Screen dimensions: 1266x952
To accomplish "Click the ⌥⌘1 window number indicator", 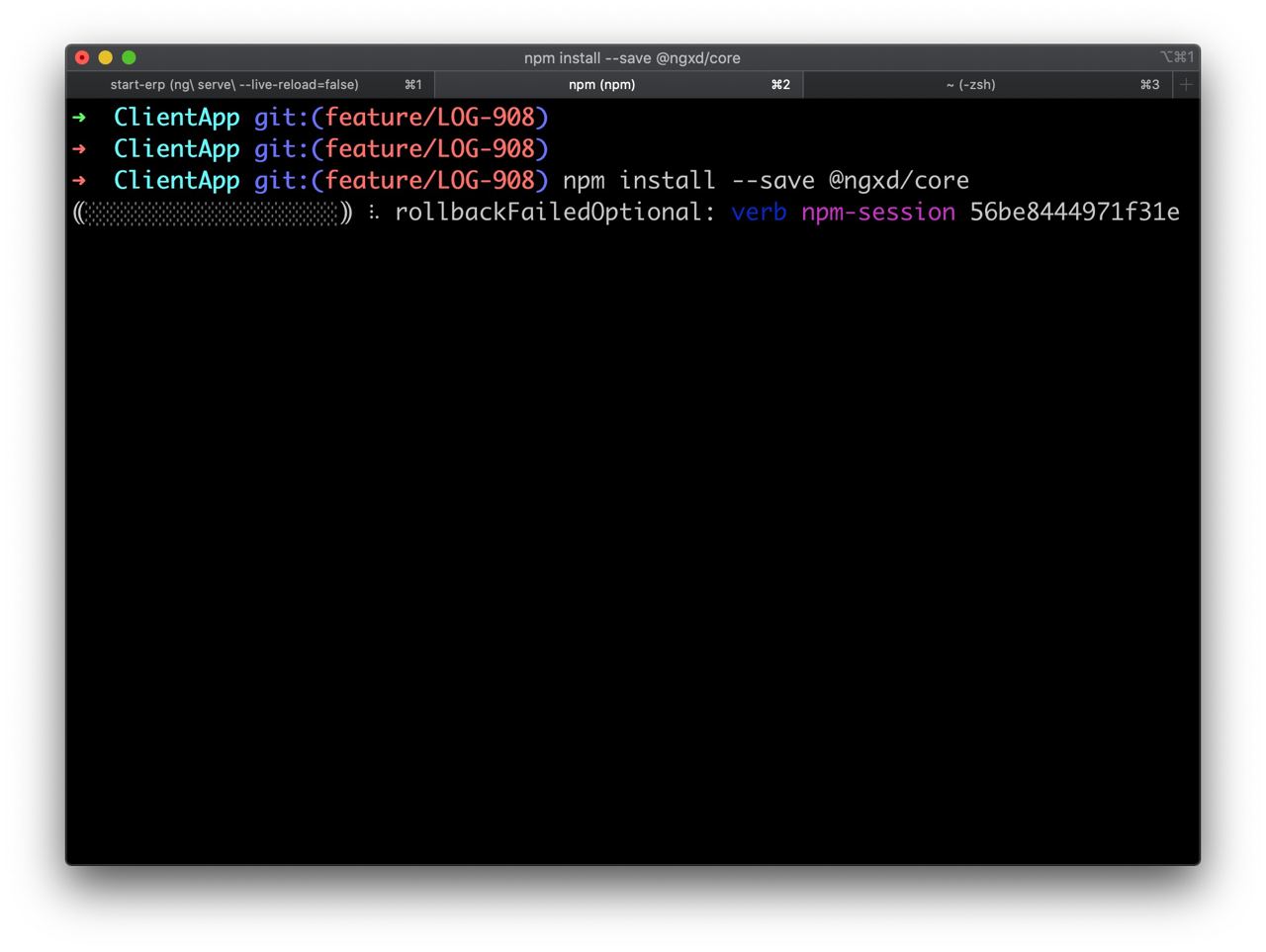I will point(1177,57).
